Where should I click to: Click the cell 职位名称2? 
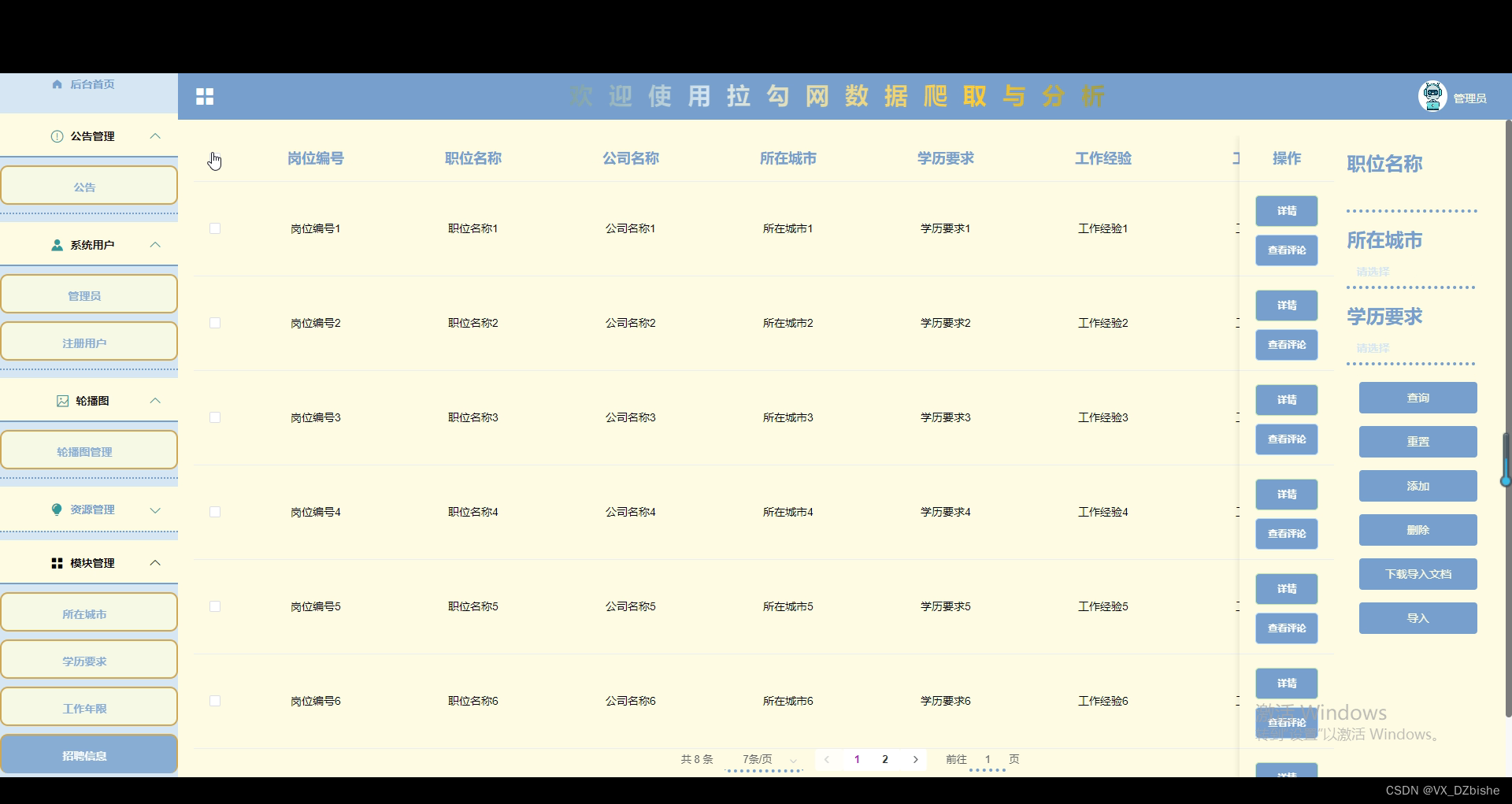(473, 323)
